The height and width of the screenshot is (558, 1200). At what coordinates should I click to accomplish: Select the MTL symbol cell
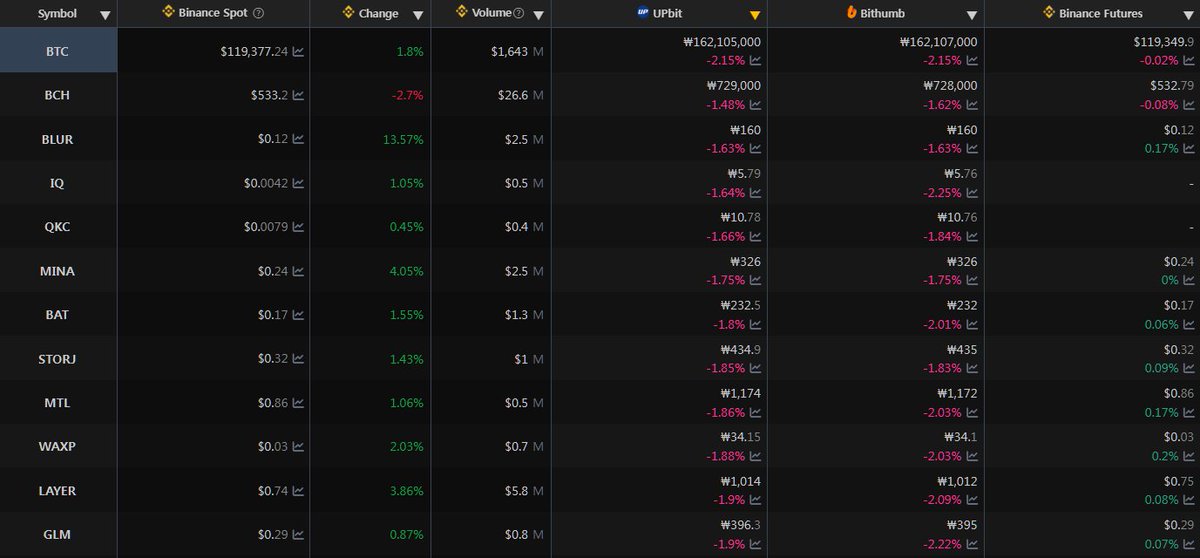click(x=58, y=403)
